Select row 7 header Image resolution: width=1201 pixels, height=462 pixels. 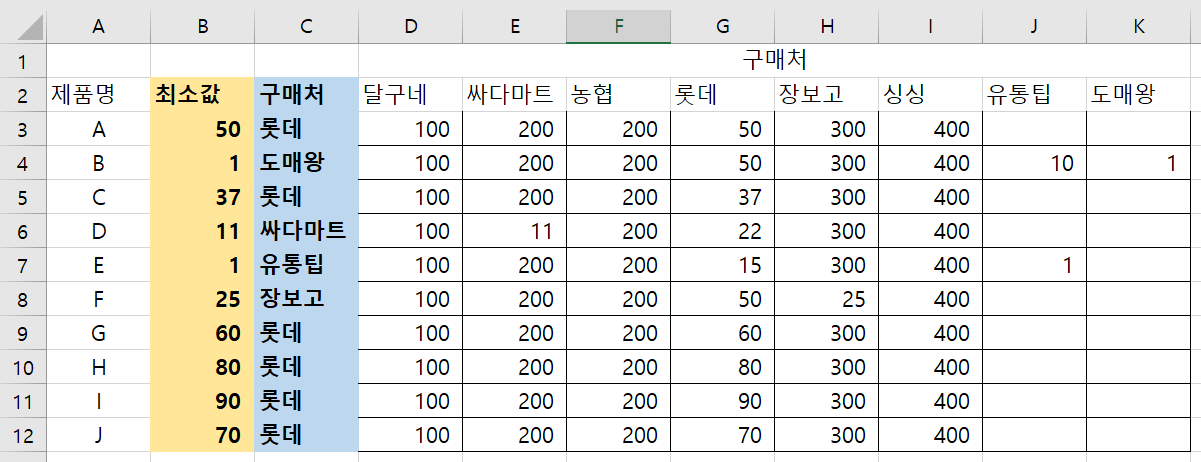coord(23,265)
